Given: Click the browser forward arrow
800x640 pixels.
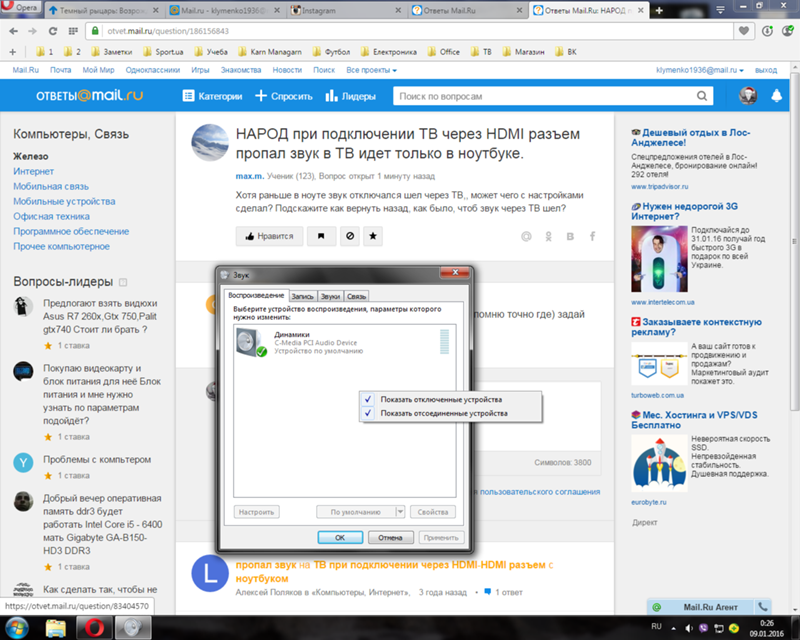Looking at the screenshot, I should 32,31.
